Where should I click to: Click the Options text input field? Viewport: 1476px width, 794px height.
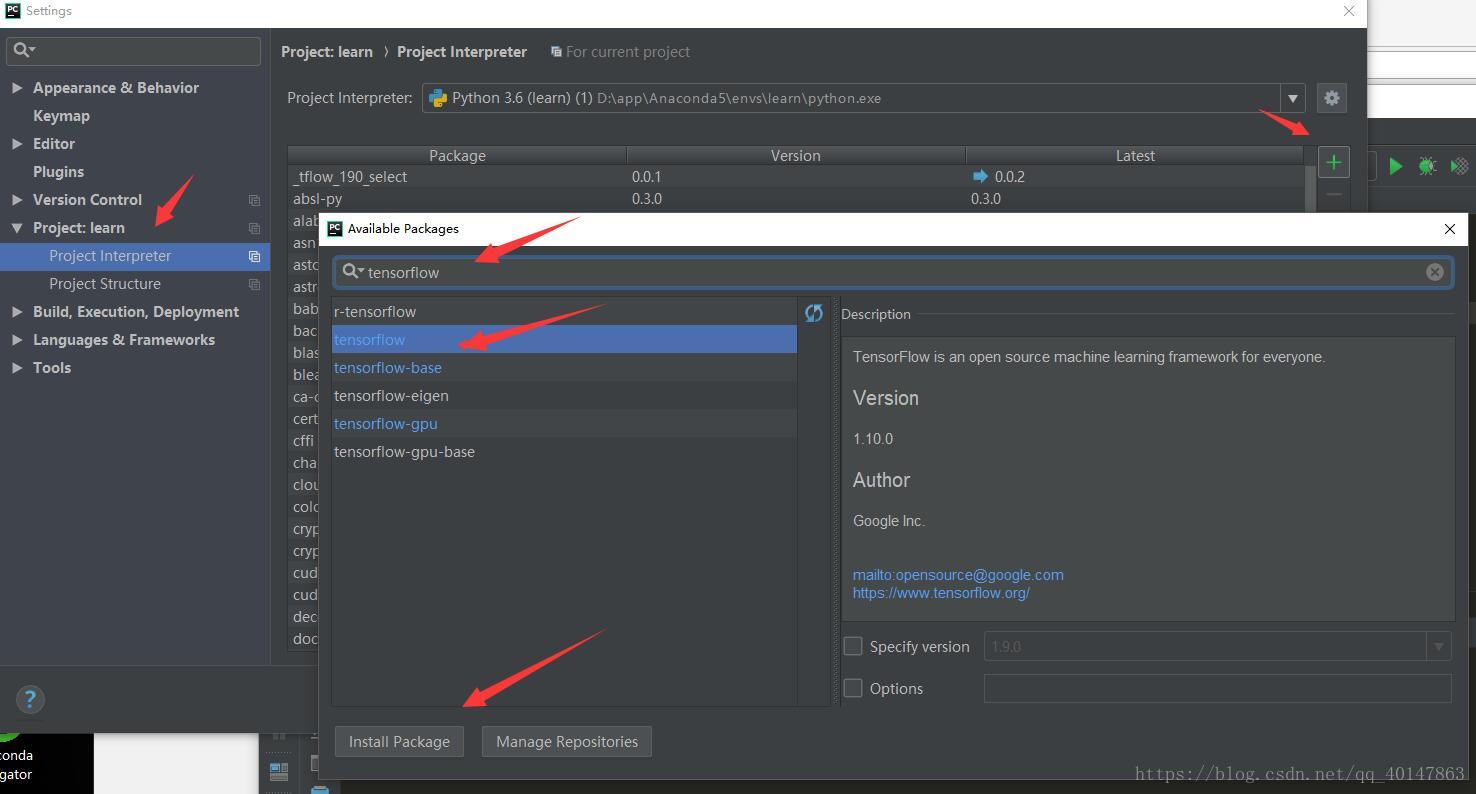pyautogui.click(x=1217, y=688)
